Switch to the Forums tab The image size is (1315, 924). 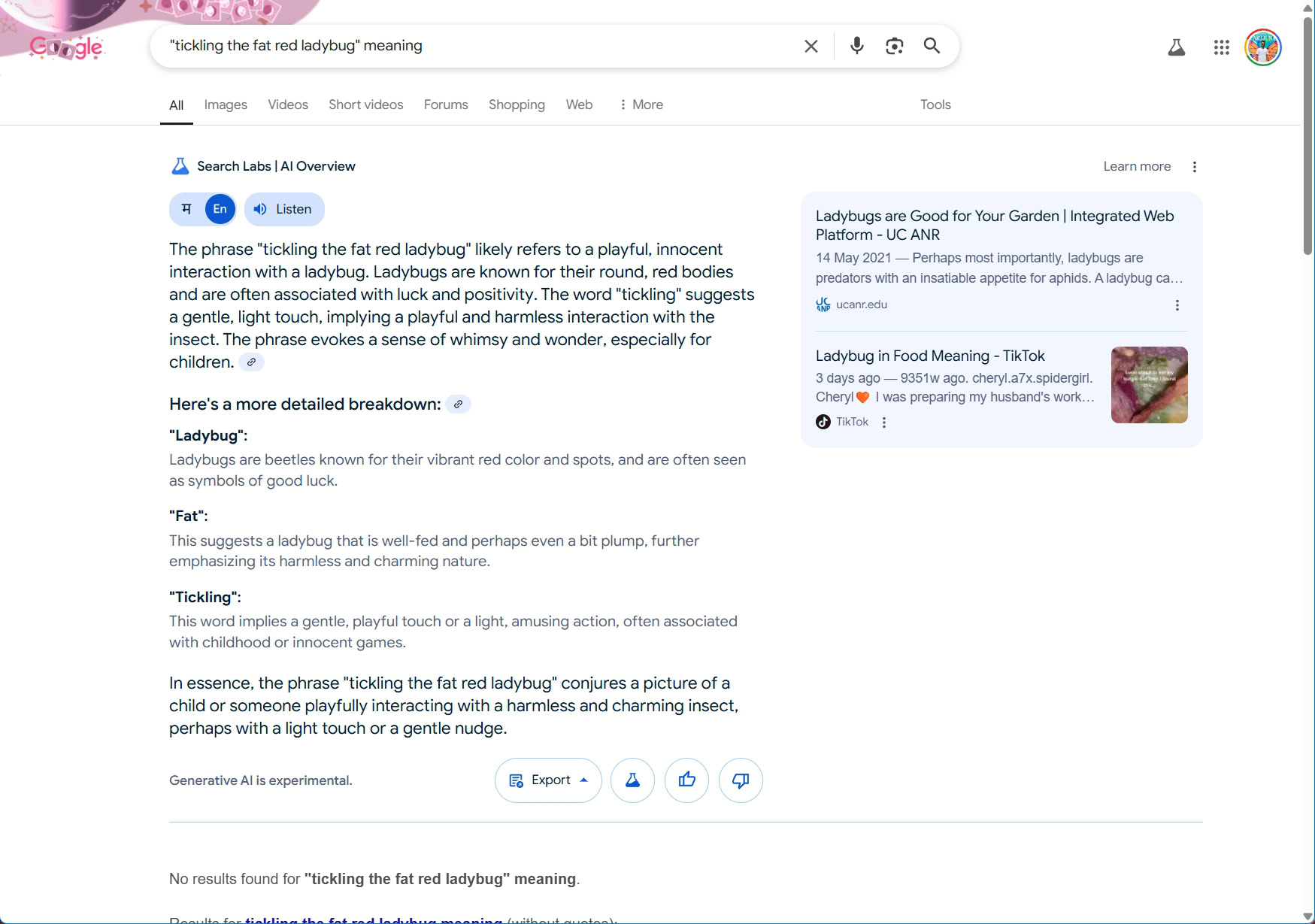click(446, 105)
